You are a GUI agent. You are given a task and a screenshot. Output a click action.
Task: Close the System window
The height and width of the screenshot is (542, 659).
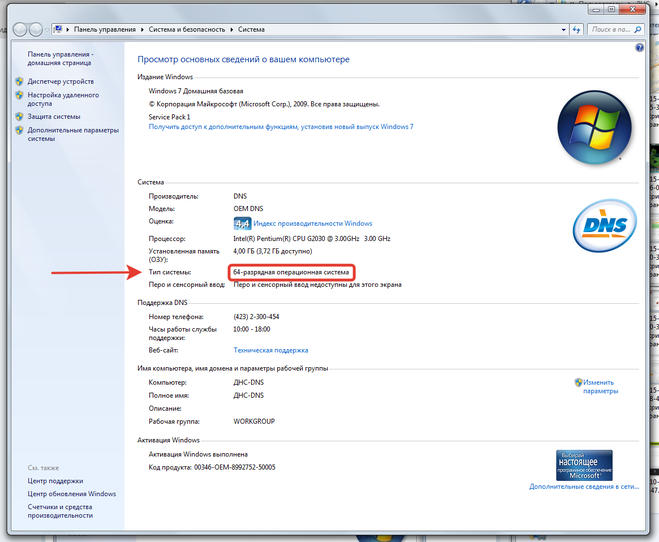pos(632,9)
